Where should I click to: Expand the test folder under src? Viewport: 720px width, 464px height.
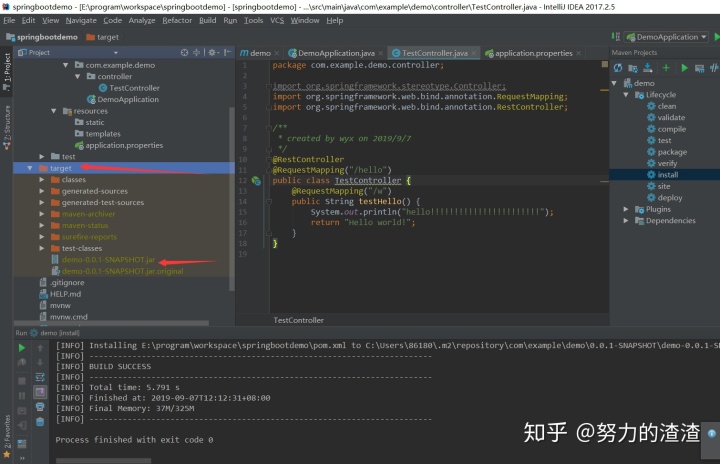click(x=42, y=157)
